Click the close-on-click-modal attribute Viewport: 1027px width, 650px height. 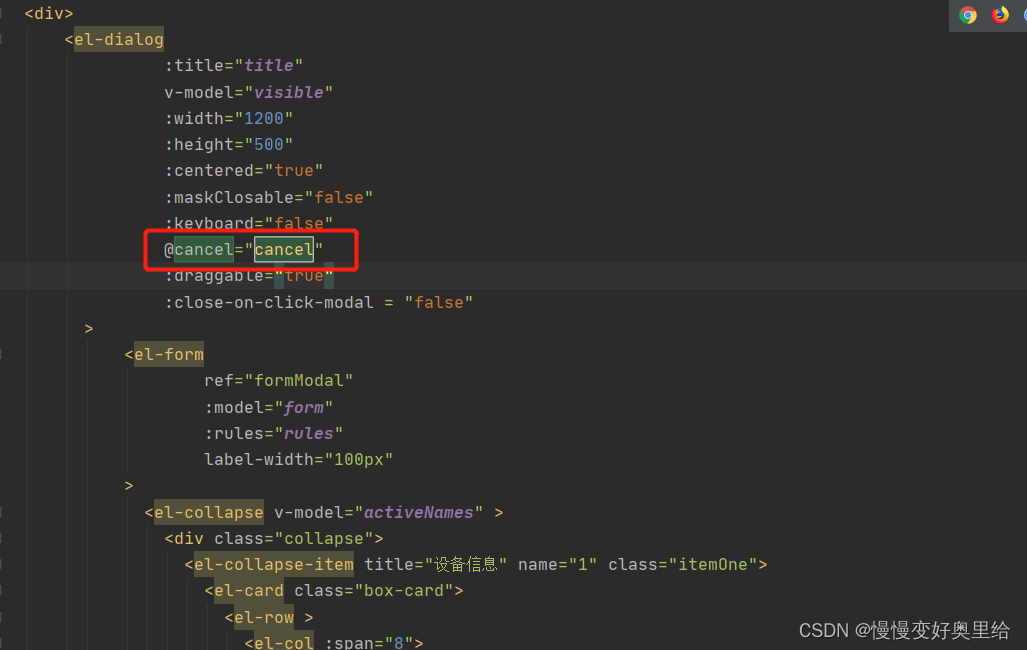(x=268, y=301)
